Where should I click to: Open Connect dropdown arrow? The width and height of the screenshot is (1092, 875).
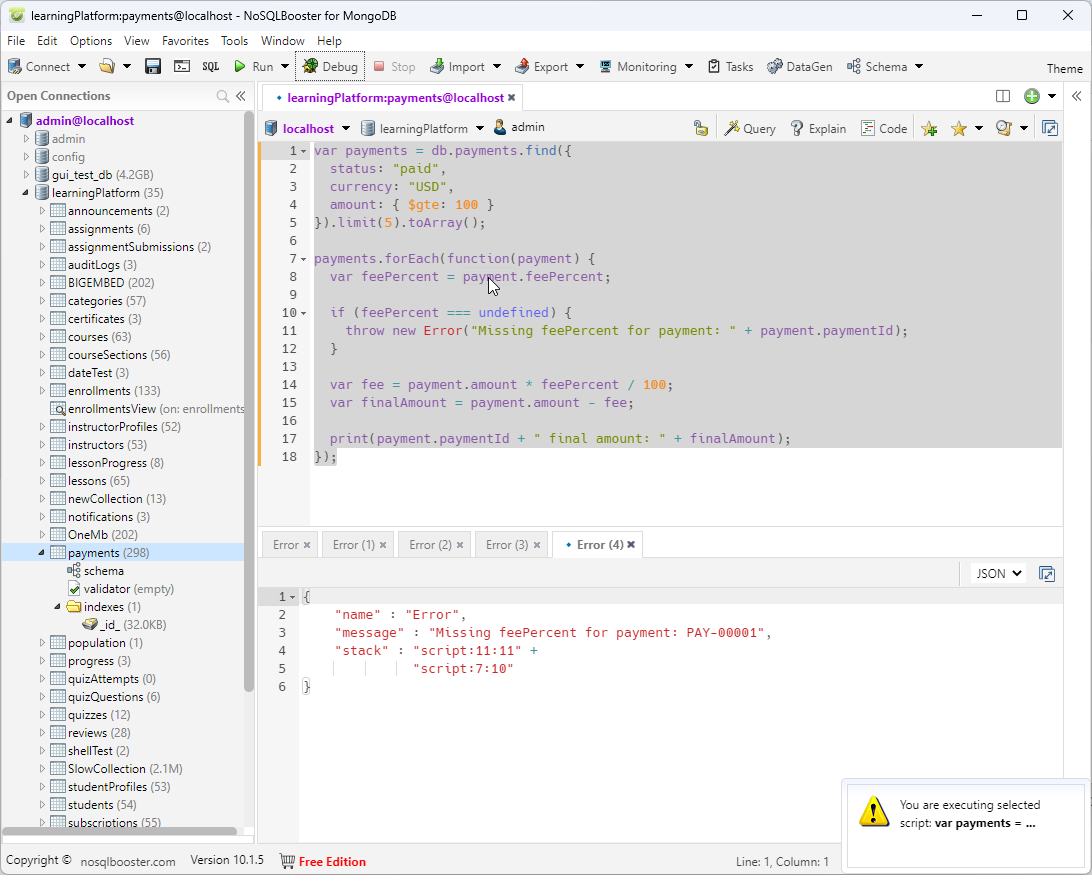tap(81, 67)
